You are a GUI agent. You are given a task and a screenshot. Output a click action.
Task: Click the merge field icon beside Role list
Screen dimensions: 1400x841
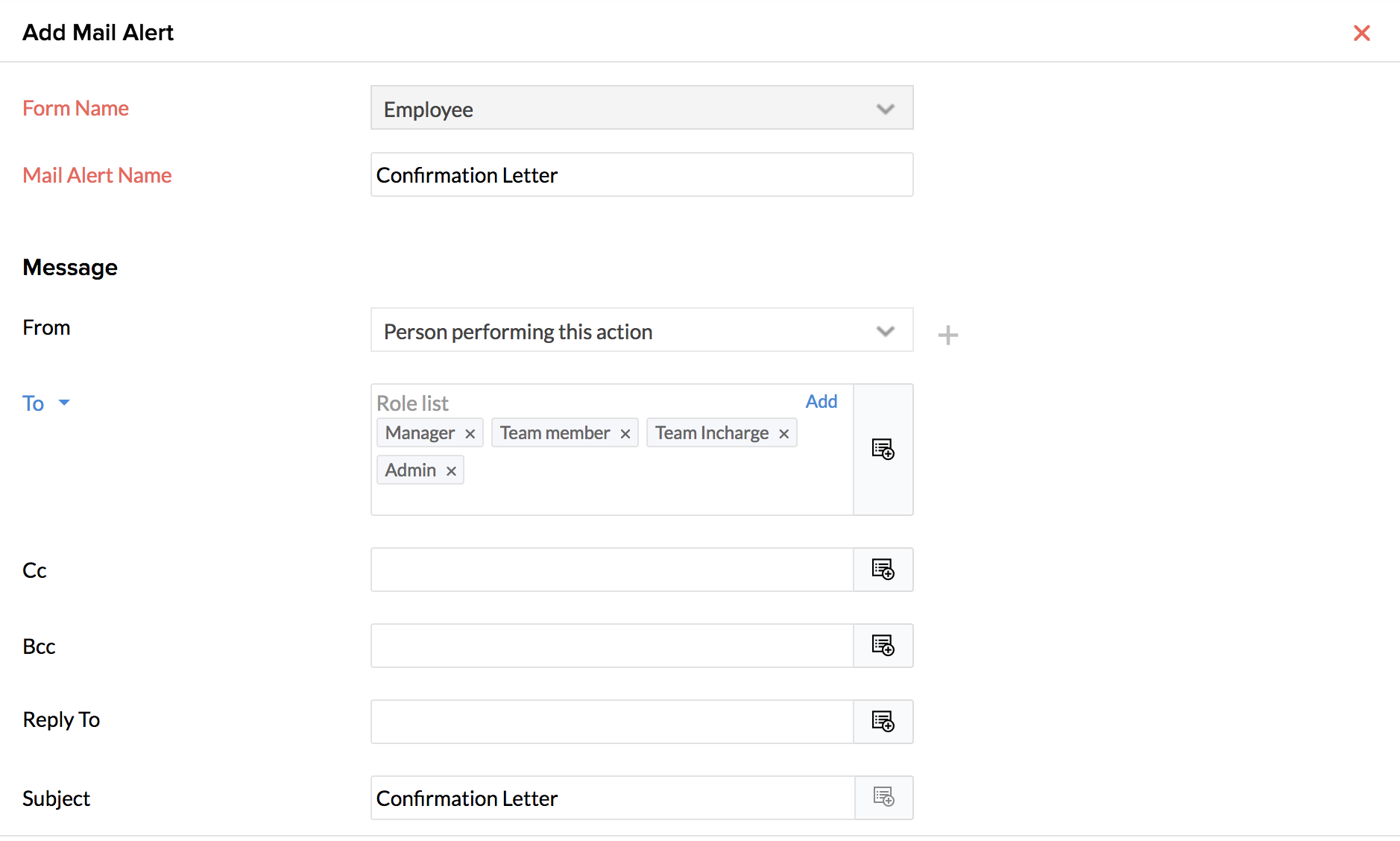tap(883, 450)
